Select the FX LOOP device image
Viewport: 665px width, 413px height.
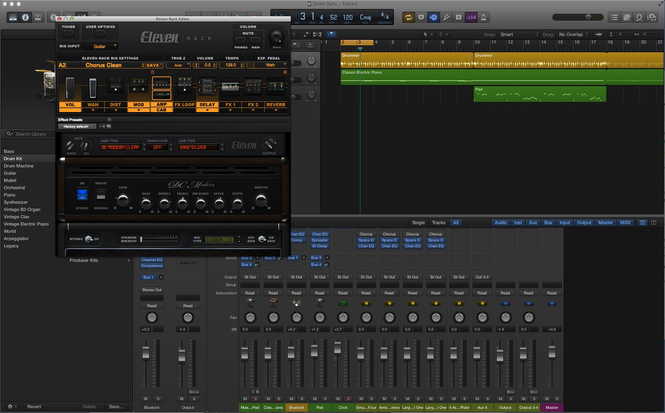[184, 85]
